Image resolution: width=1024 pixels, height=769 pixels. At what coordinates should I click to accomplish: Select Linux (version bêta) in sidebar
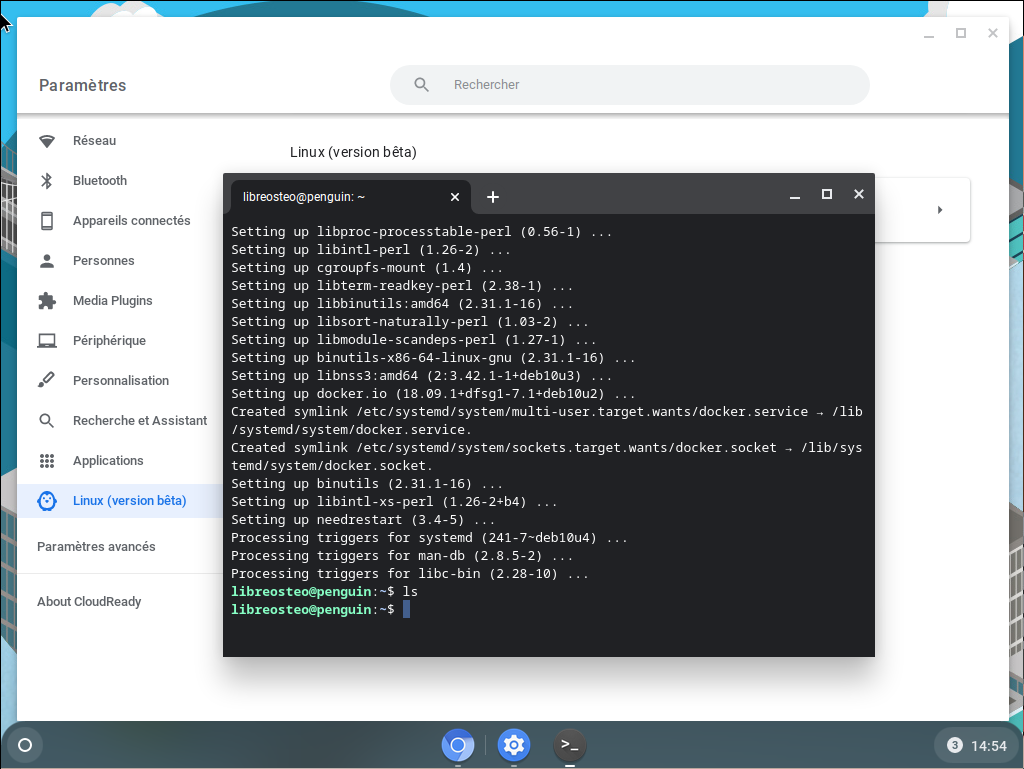(x=120, y=501)
